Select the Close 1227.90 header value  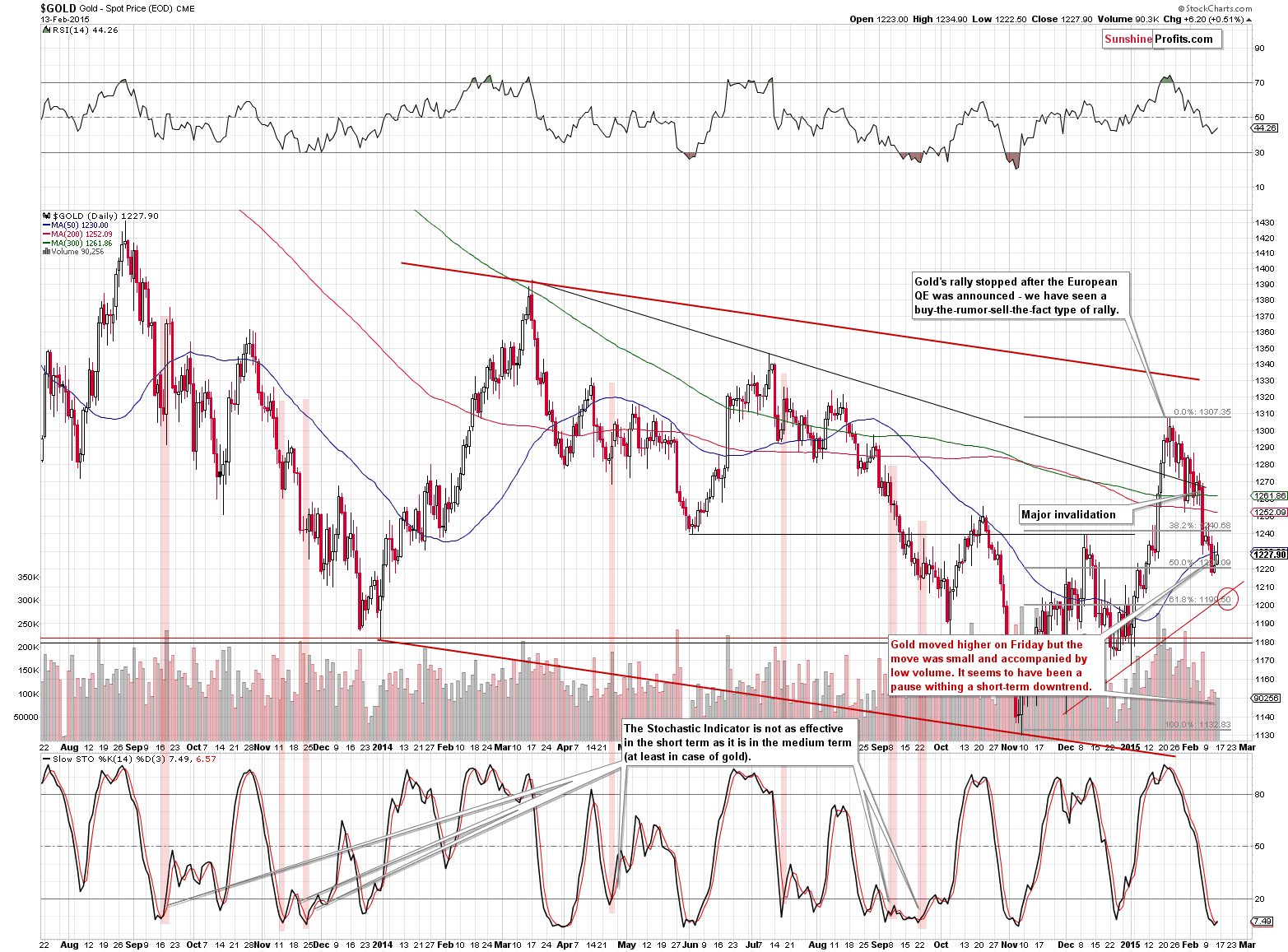click(x=1061, y=19)
